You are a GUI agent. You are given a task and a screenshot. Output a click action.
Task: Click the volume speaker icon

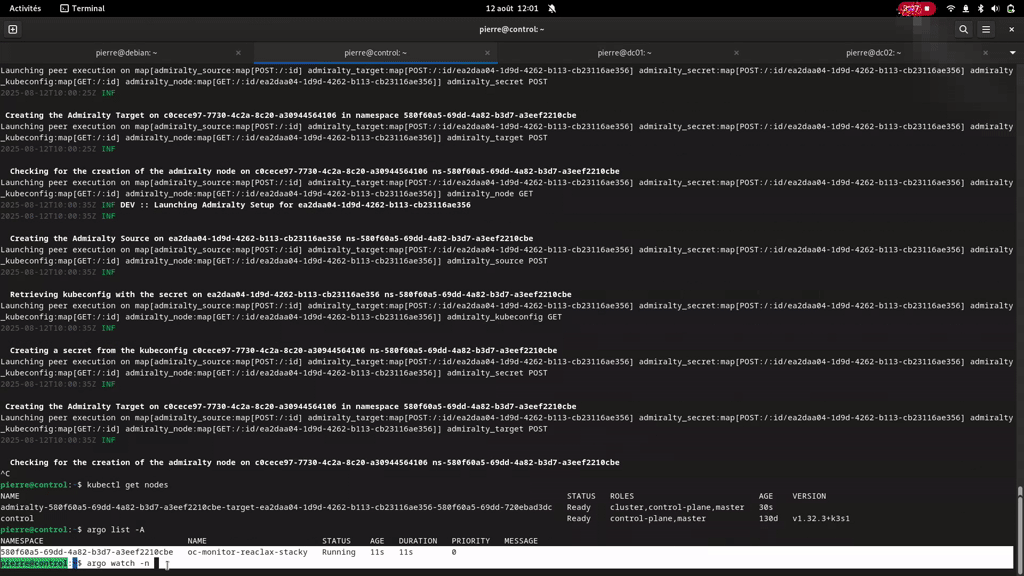pyautogui.click(x=994, y=8)
